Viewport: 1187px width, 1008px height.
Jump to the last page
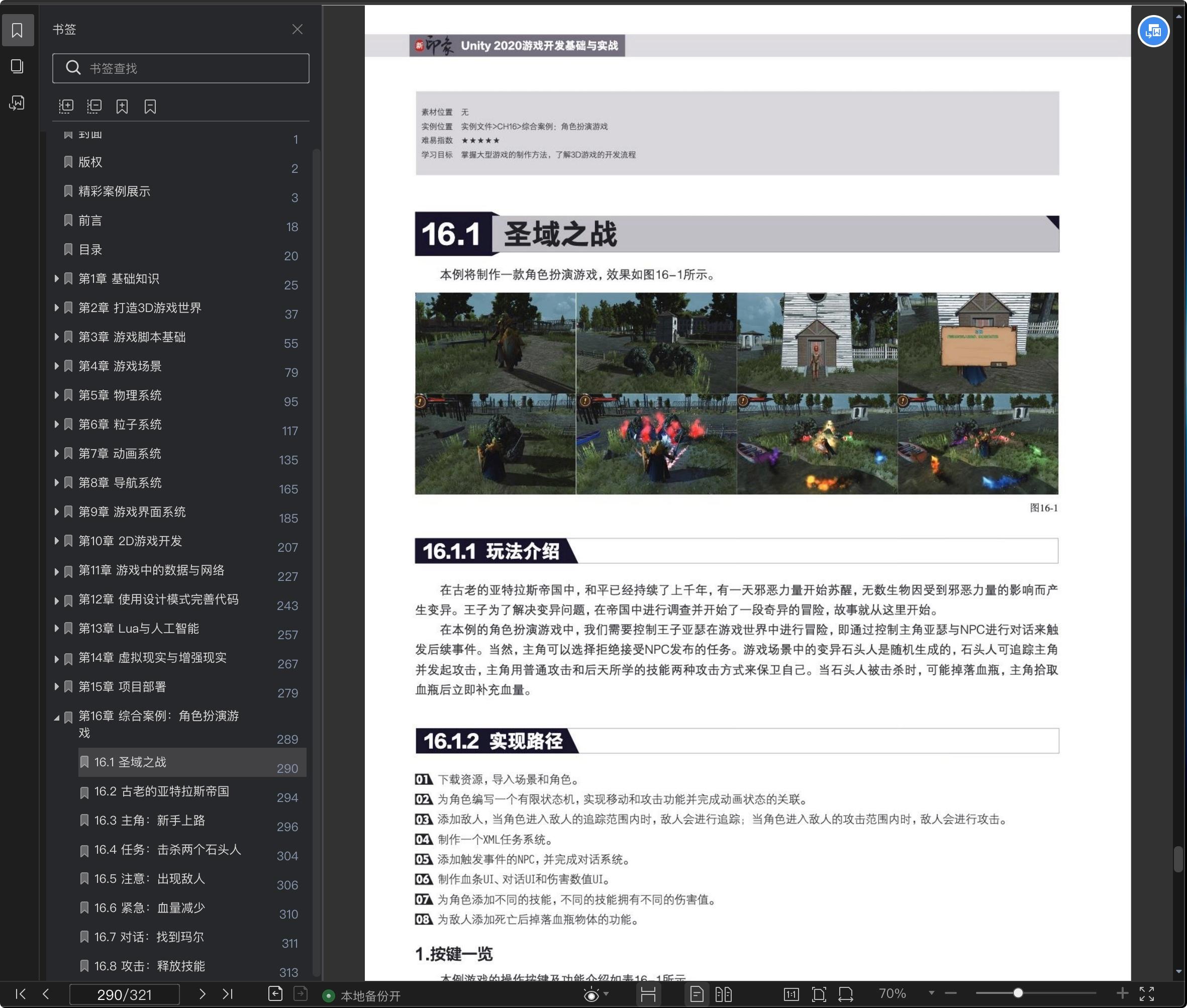(x=228, y=994)
